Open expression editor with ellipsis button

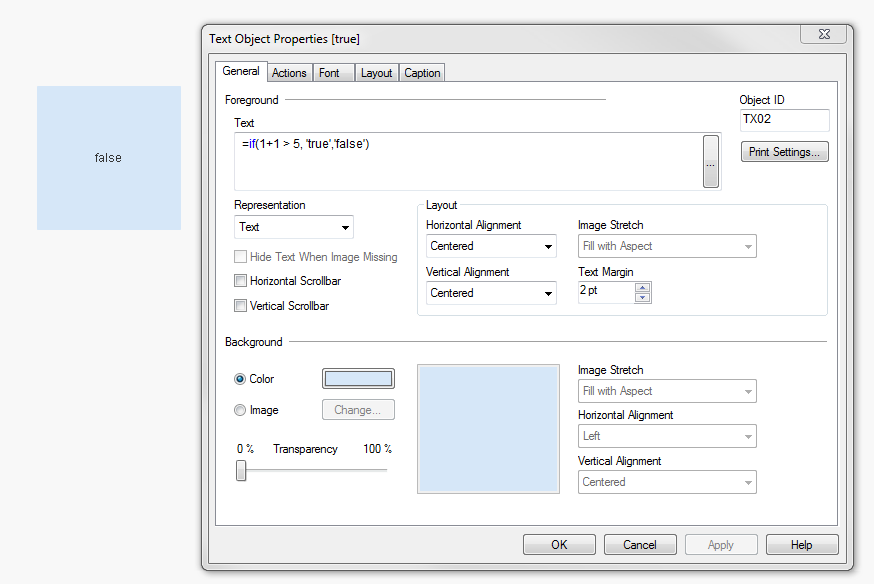(x=711, y=161)
